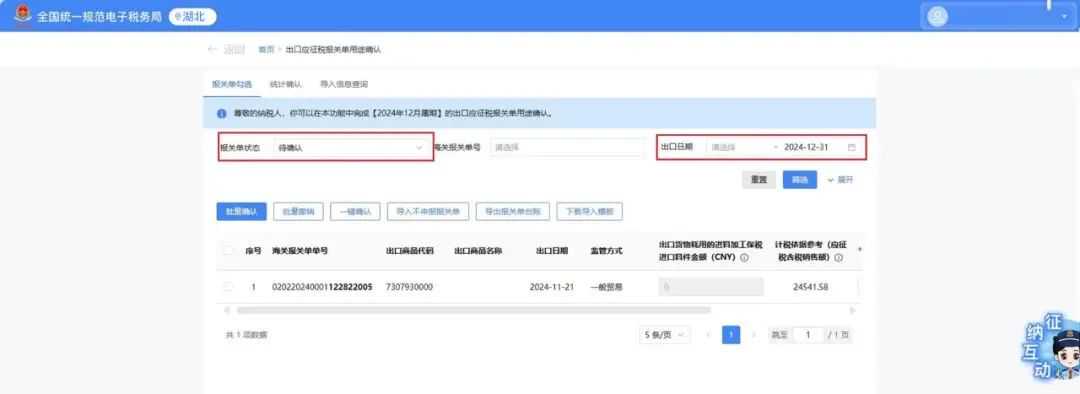Viewport: 1080px width, 394px height.
Task: Click export date 2024-11-21 cell
Action: (x=552, y=287)
